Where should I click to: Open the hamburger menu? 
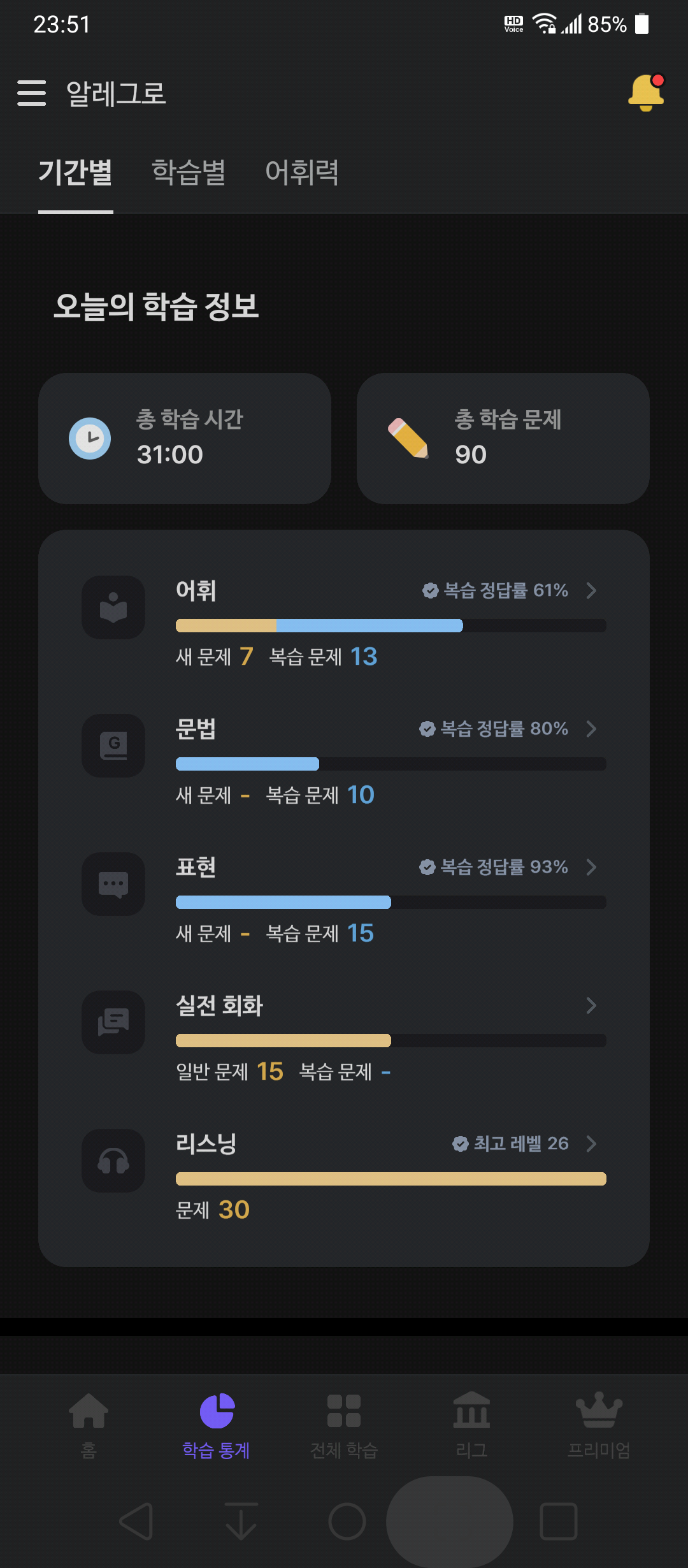pyautogui.click(x=32, y=93)
